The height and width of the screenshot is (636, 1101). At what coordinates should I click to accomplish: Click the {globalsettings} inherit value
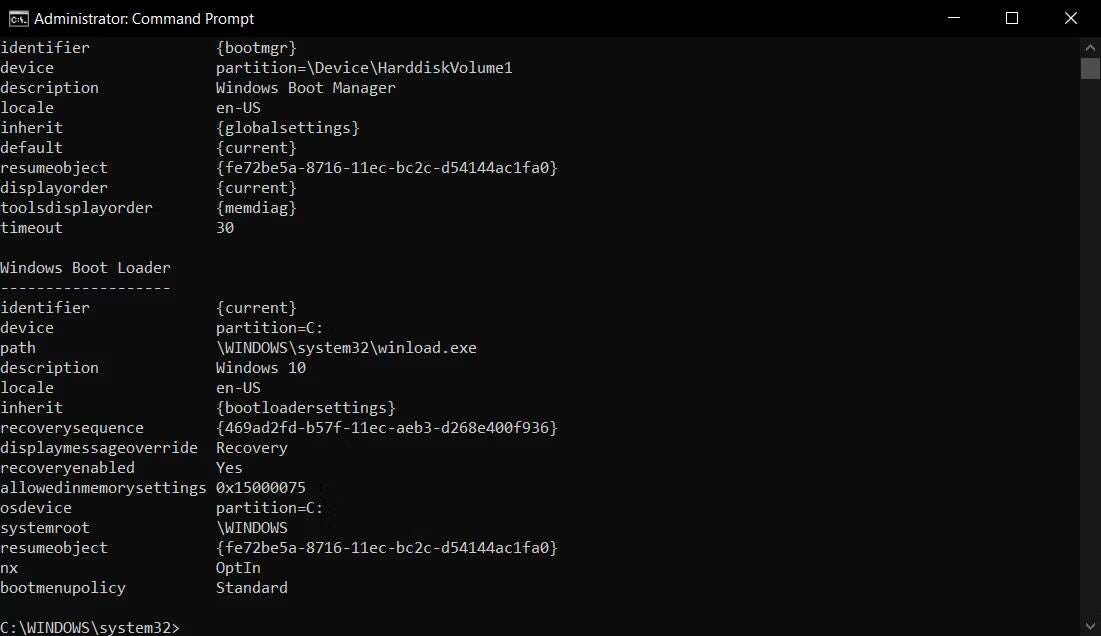click(x=288, y=127)
